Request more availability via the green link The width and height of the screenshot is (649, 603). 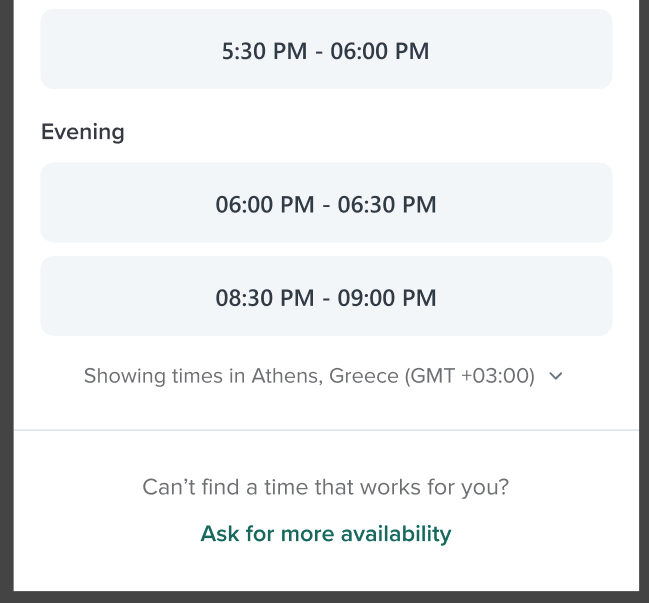click(x=326, y=534)
